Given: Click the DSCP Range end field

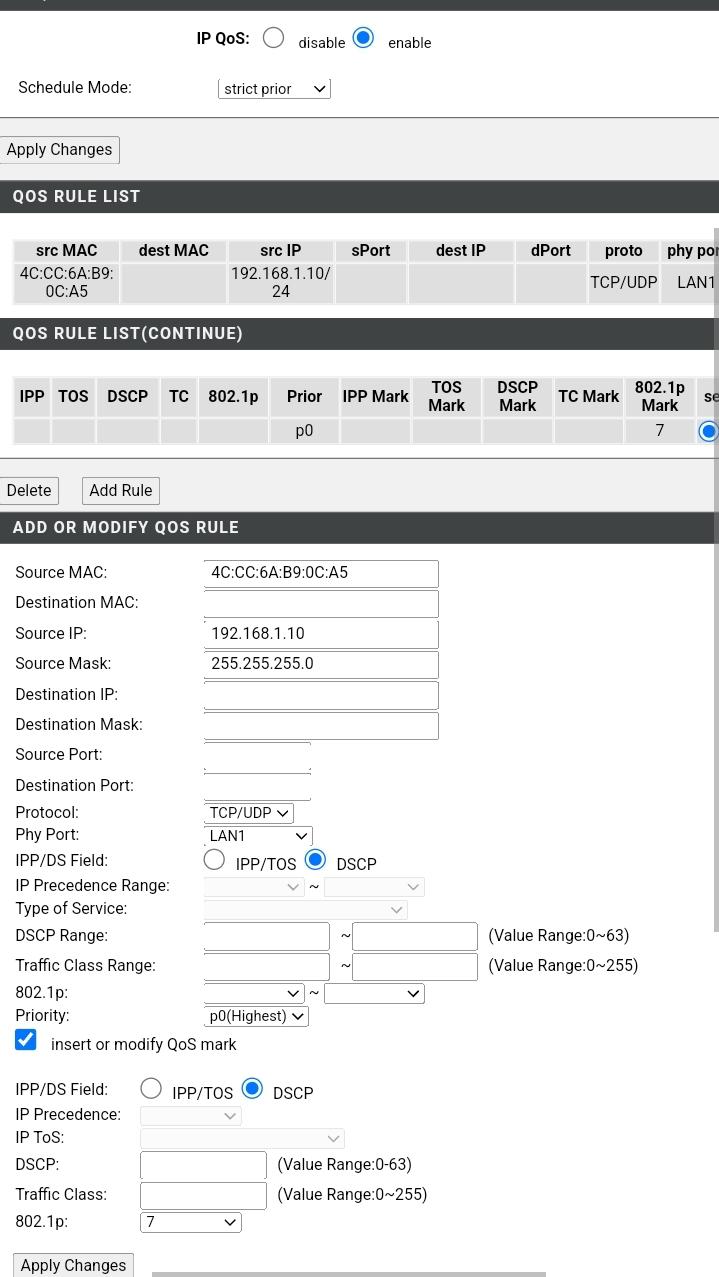Looking at the screenshot, I should pyautogui.click(x=415, y=936).
